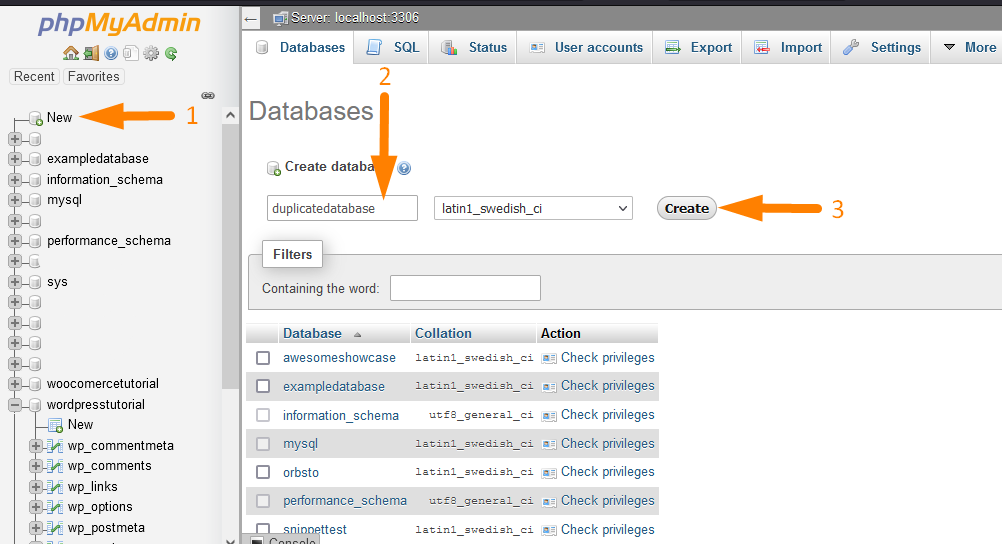The width and height of the screenshot is (1002, 544).
Task: Click the Favorites button in sidebar
Action: point(93,77)
